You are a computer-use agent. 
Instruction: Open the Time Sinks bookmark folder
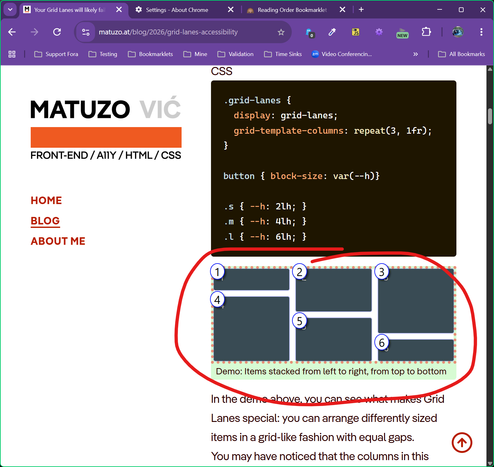[x=283, y=54]
